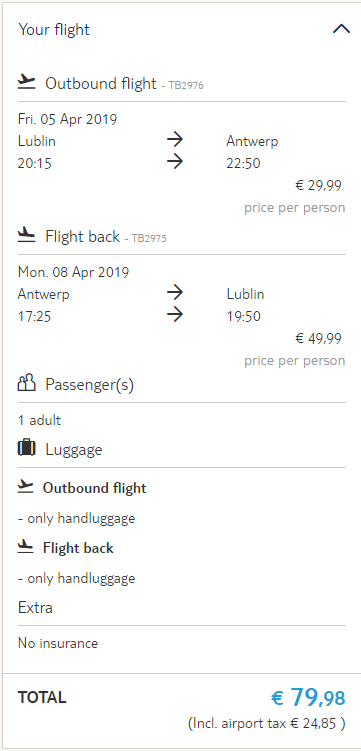Click the 1 adult passenger text

pyautogui.click(x=39, y=421)
